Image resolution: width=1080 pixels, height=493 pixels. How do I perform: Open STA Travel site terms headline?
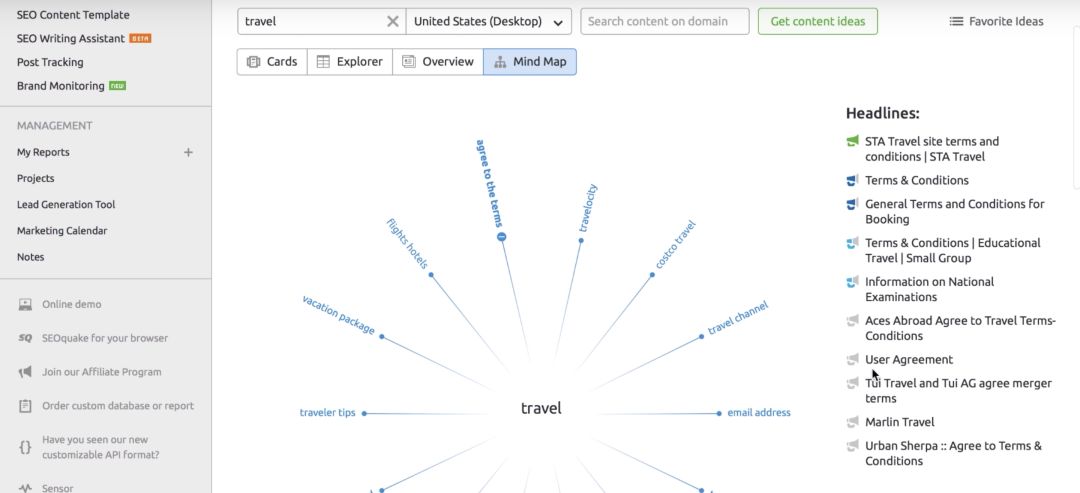click(932, 149)
